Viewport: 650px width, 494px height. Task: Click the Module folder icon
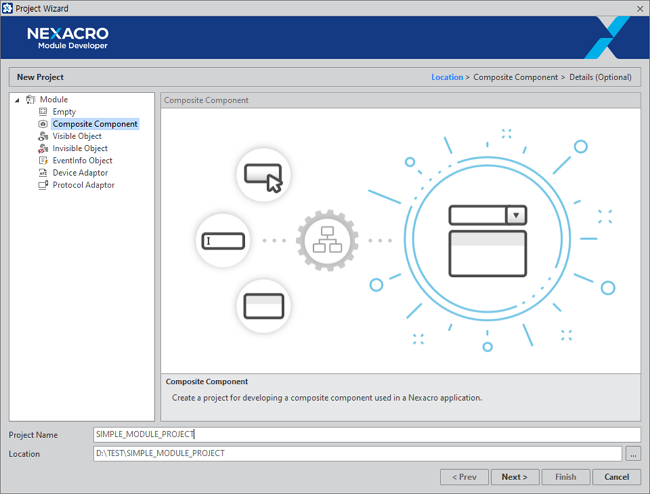[x=30, y=100]
